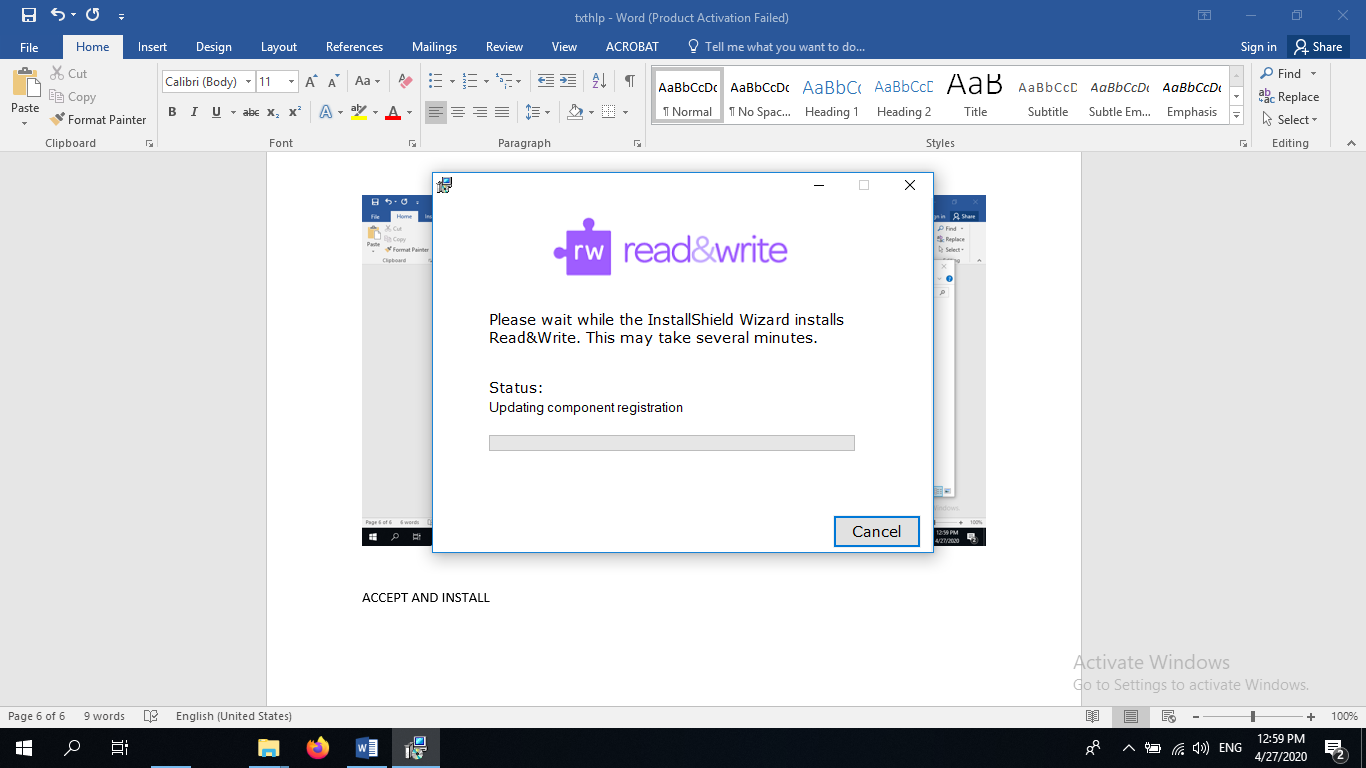Click the Numbering list icon

pos(468,81)
